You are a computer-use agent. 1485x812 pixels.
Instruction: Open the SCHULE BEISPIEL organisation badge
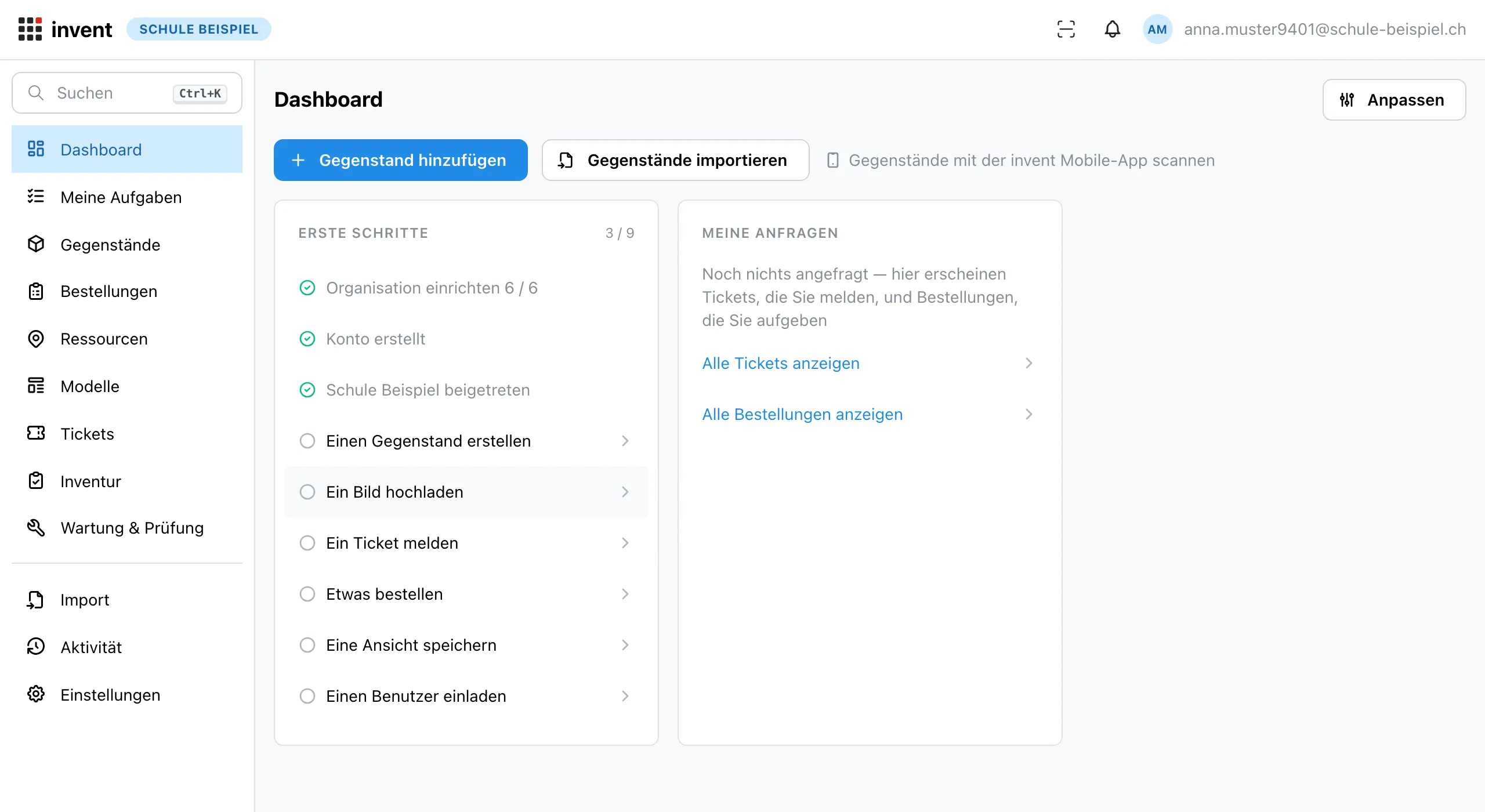[198, 29]
